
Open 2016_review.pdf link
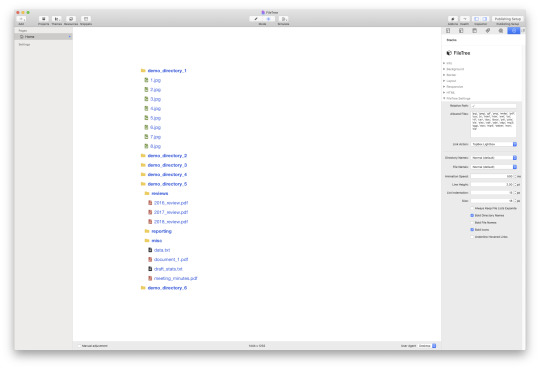[171, 203]
